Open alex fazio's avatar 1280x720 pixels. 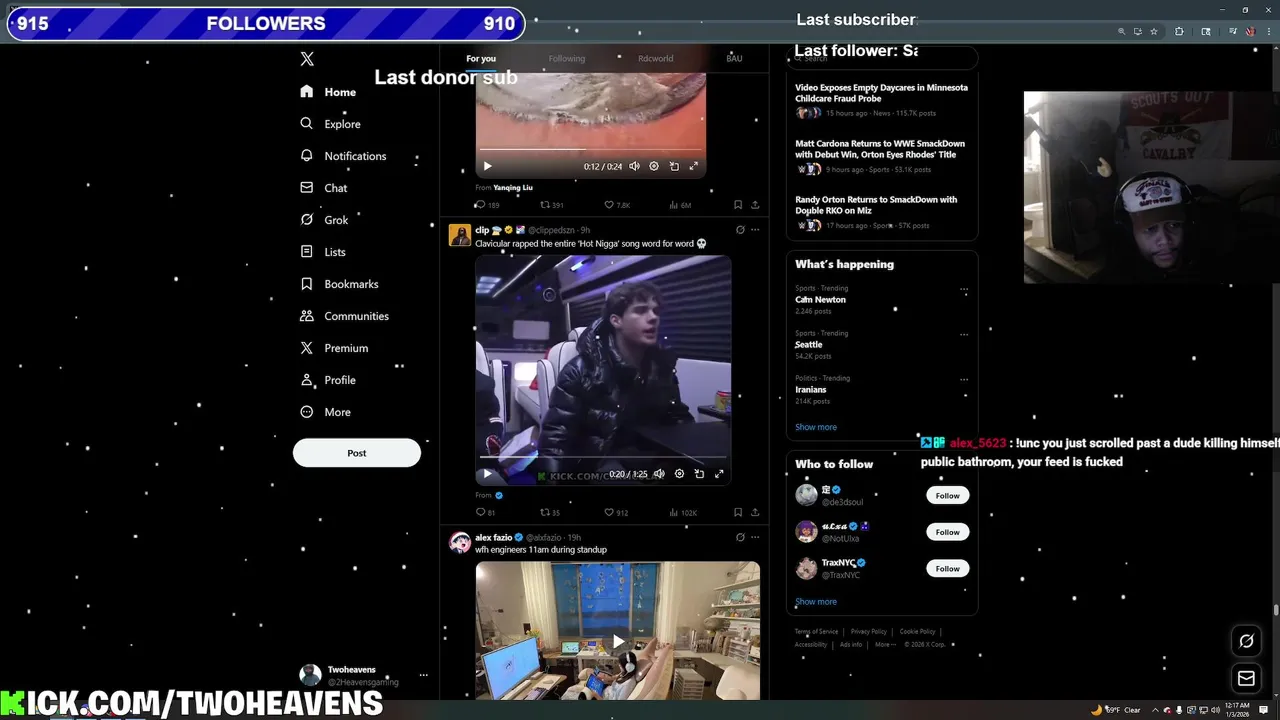click(x=460, y=542)
